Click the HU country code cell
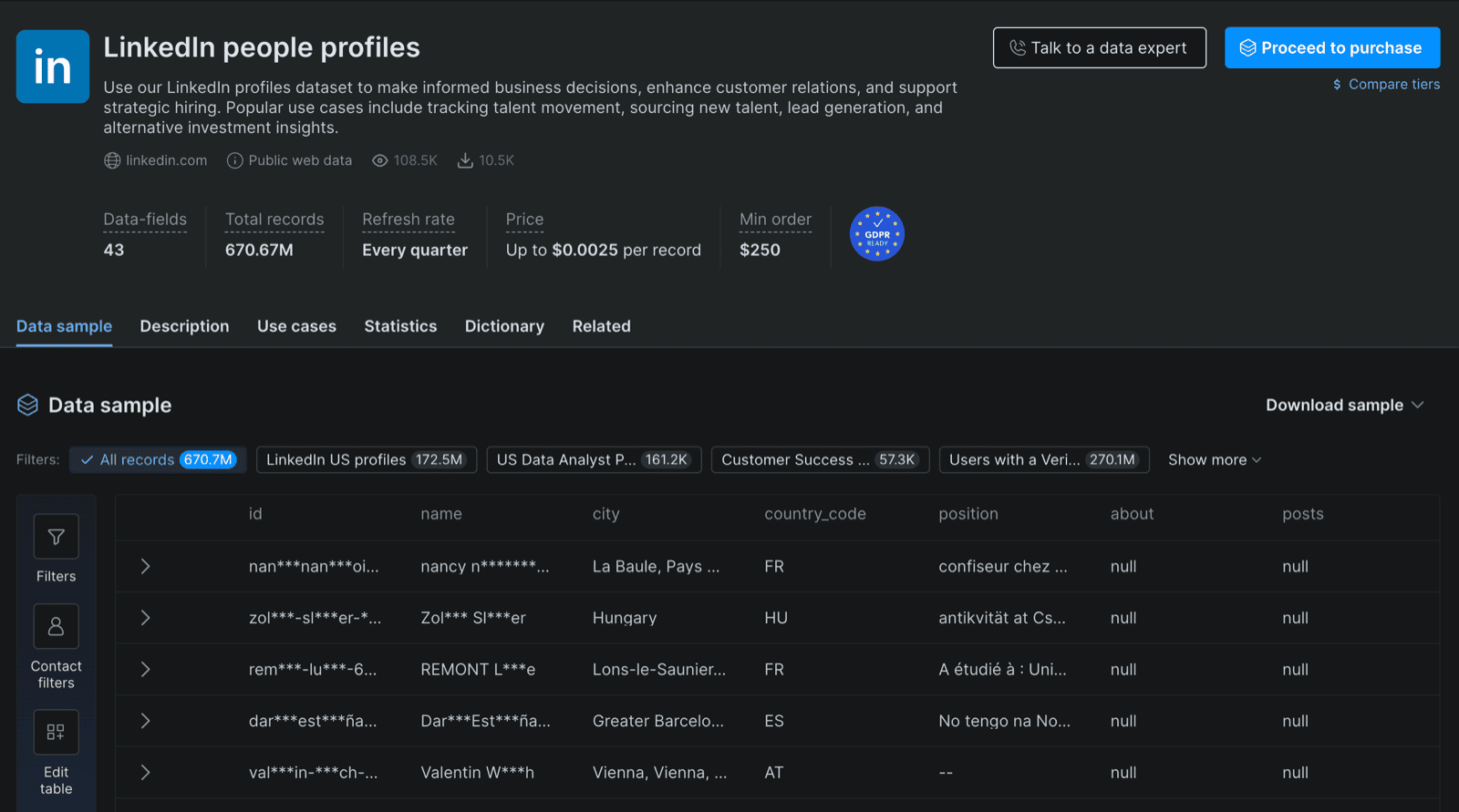This screenshot has width=1459, height=812. tap(776, 618)
